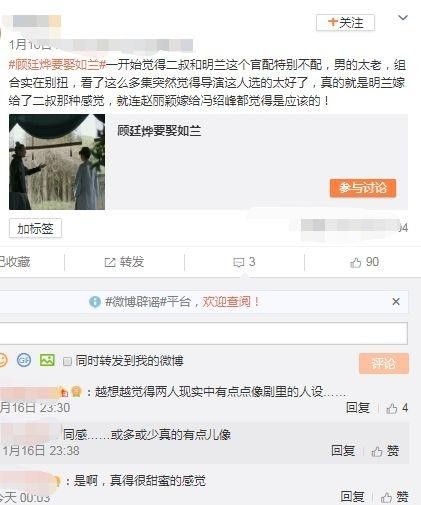The image size is (421, 505).
Task: Enable 同时转发到我的微博 checkbox
Action: tap(67, 361)
